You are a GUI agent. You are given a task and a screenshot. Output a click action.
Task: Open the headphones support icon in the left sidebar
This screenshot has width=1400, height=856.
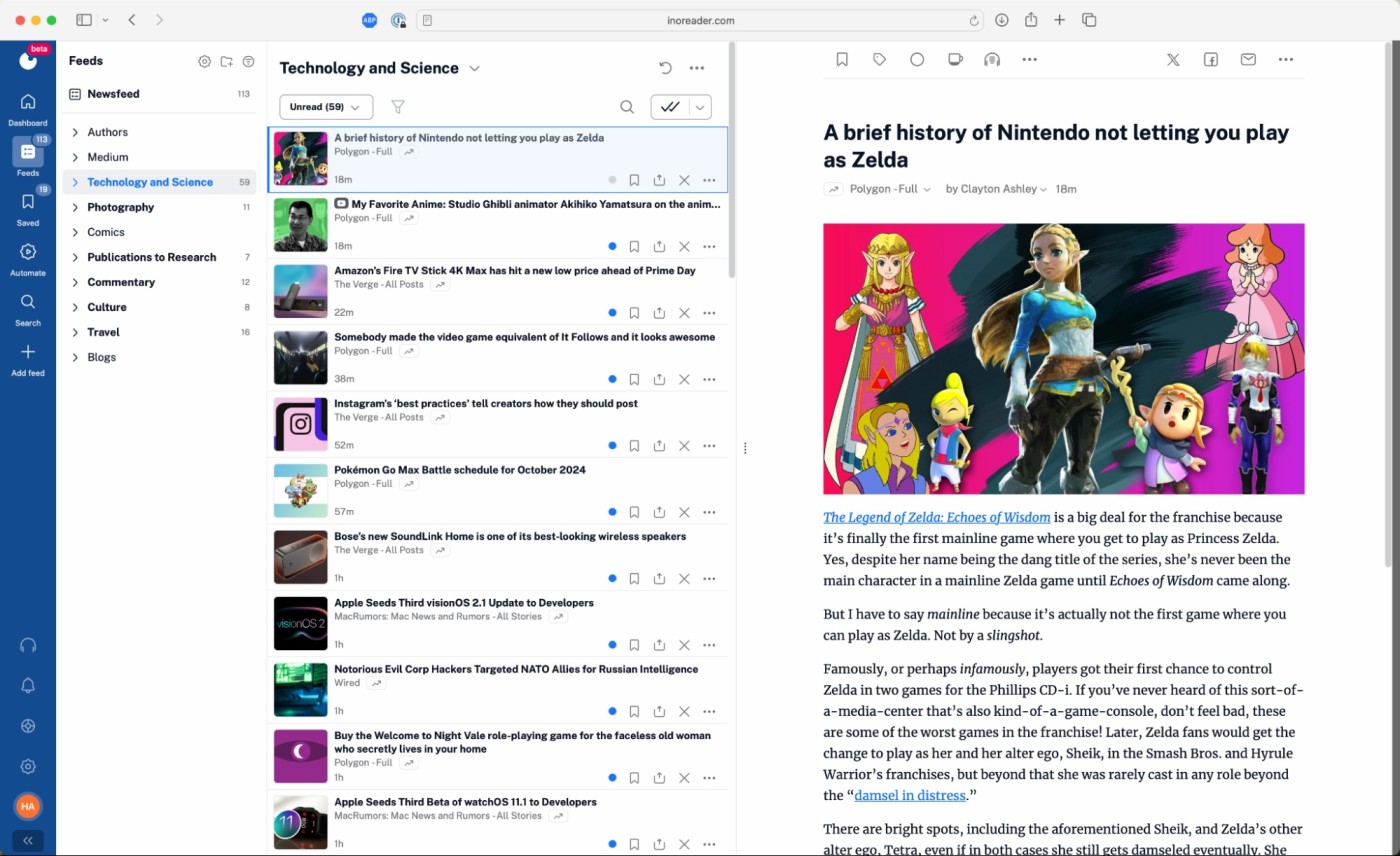[28, 645]
